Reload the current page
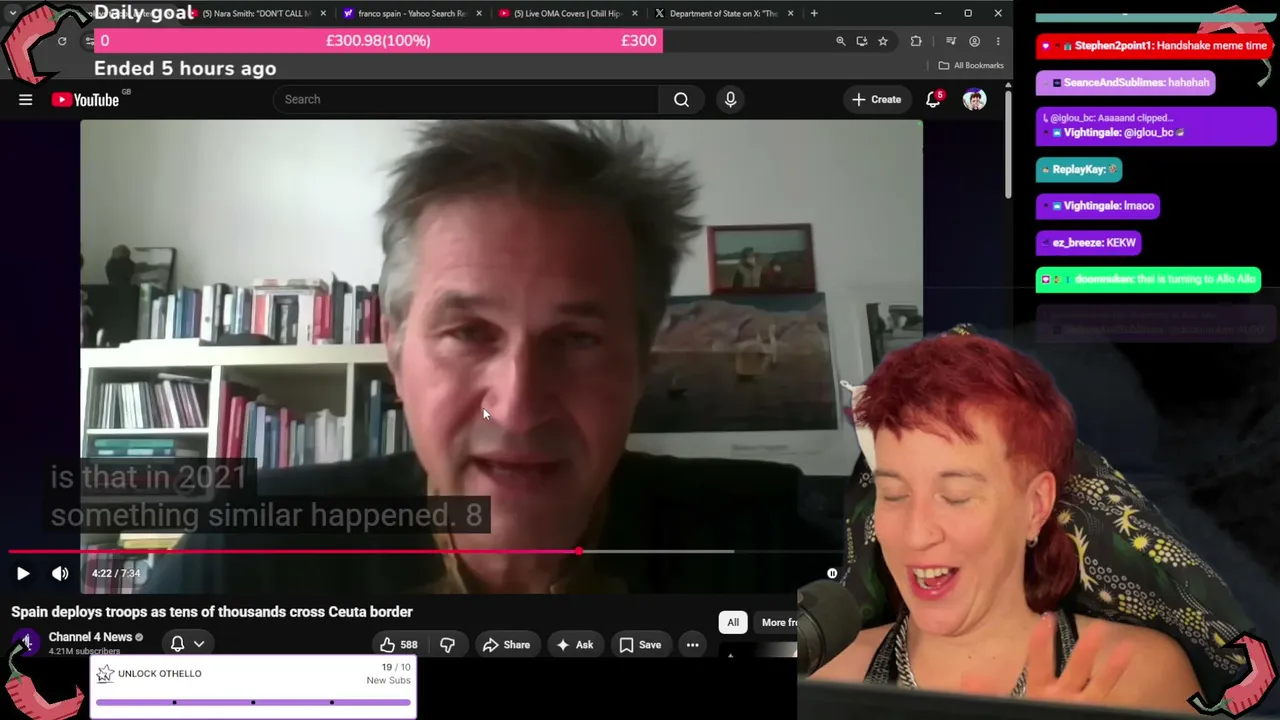This screenshot has width=1280, height=720. coord(62,41)
